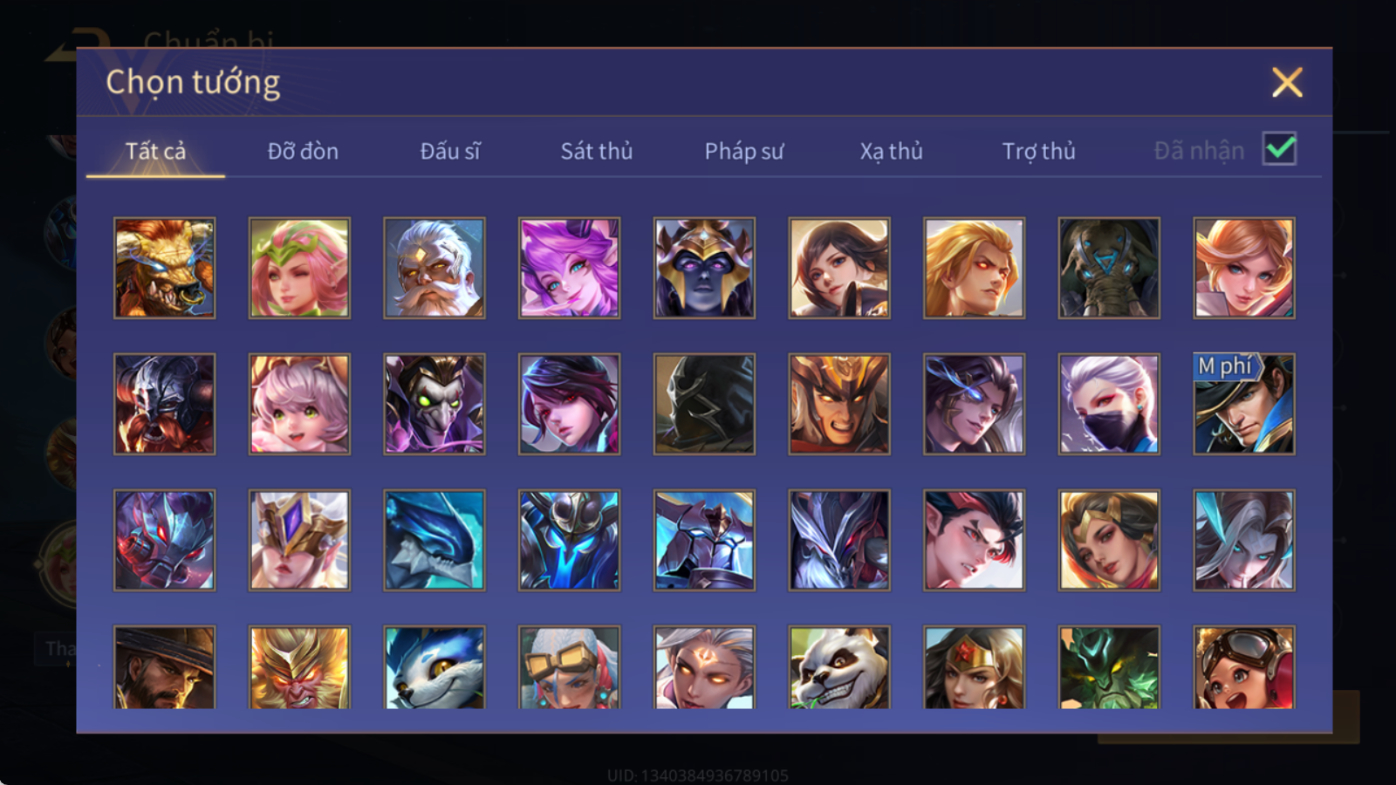Toggle the Đã nhận checkbox
This screenshot has height=785, width=1396.
1279,149
